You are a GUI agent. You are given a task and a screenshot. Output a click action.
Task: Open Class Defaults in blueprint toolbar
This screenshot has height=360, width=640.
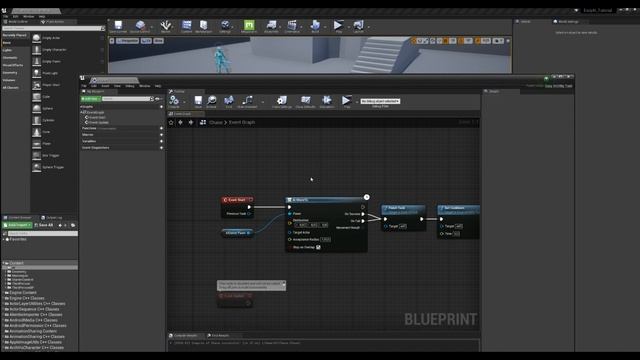(x=305, y=101)
